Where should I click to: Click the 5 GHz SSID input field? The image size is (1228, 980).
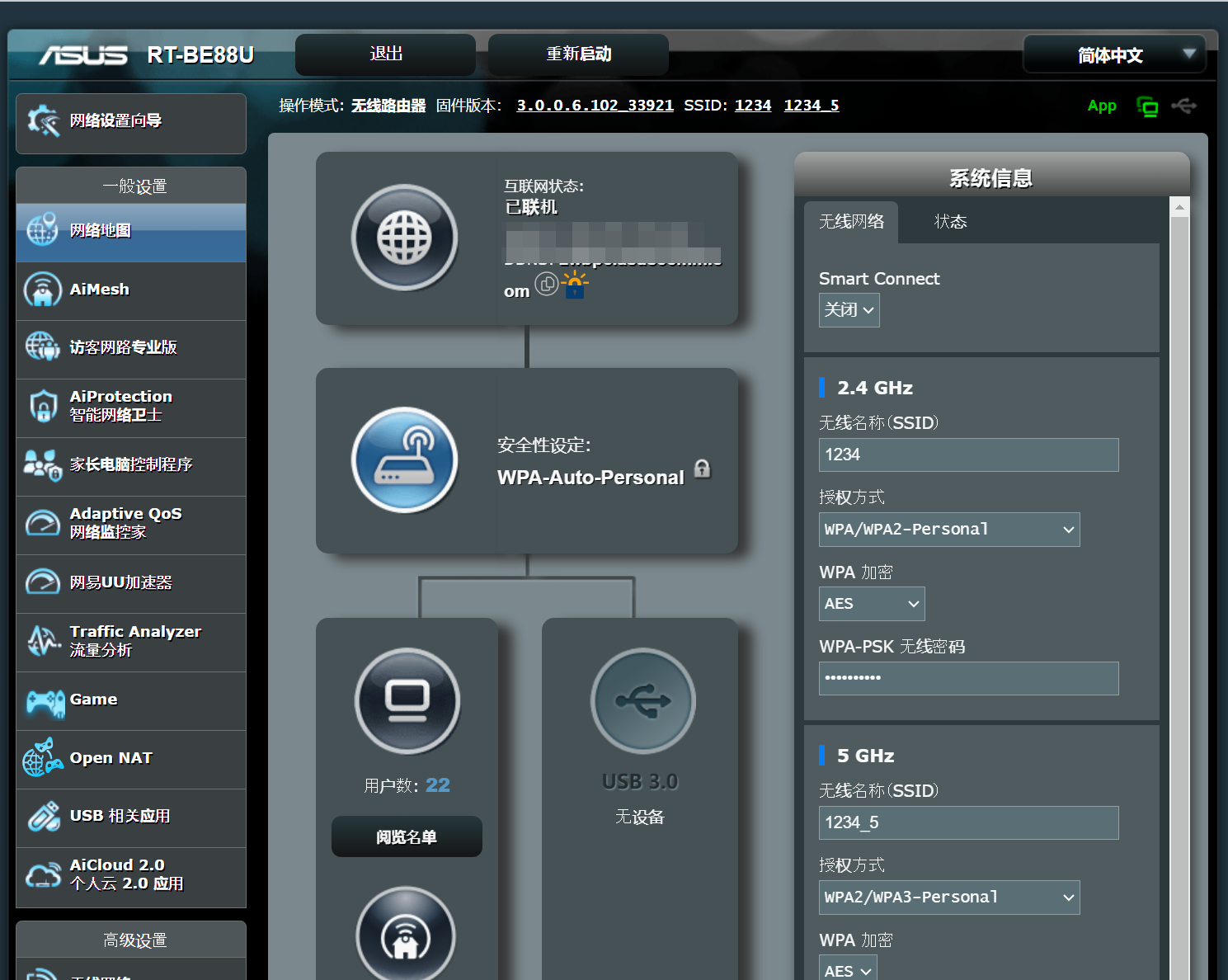pyautogui.click(x=968, y=822)
